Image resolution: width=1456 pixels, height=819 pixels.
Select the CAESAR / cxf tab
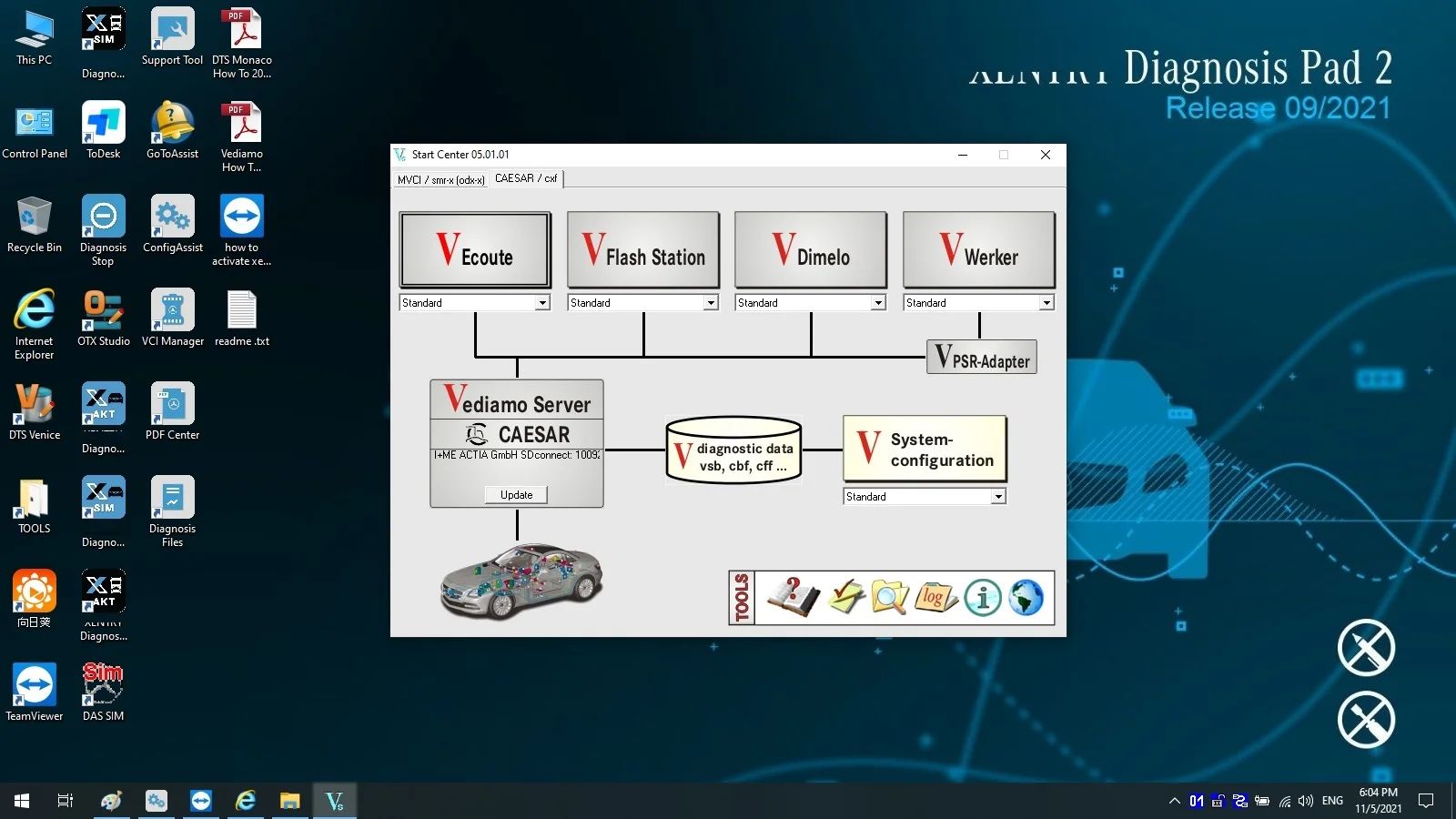(x=526, y=178)
